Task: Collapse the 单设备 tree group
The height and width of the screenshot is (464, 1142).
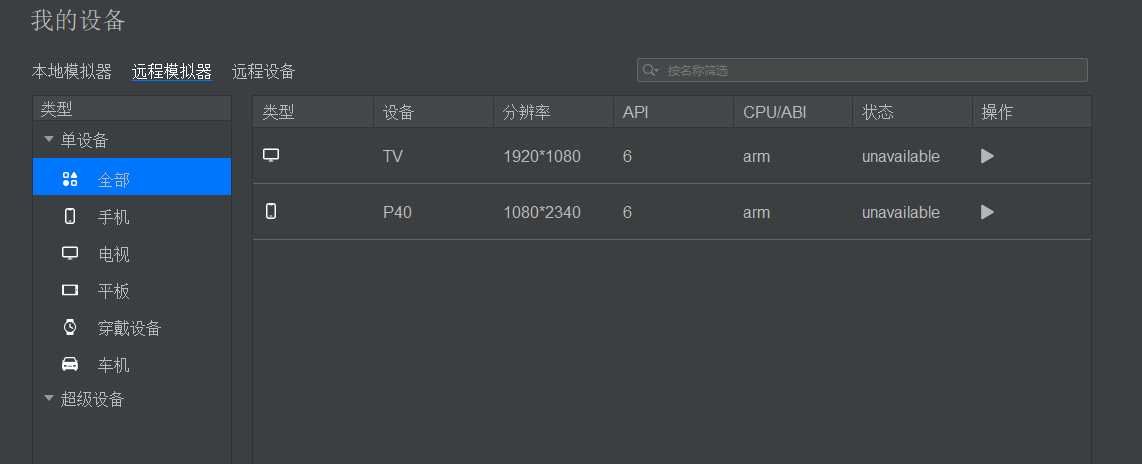Action: tap(49, 139)
